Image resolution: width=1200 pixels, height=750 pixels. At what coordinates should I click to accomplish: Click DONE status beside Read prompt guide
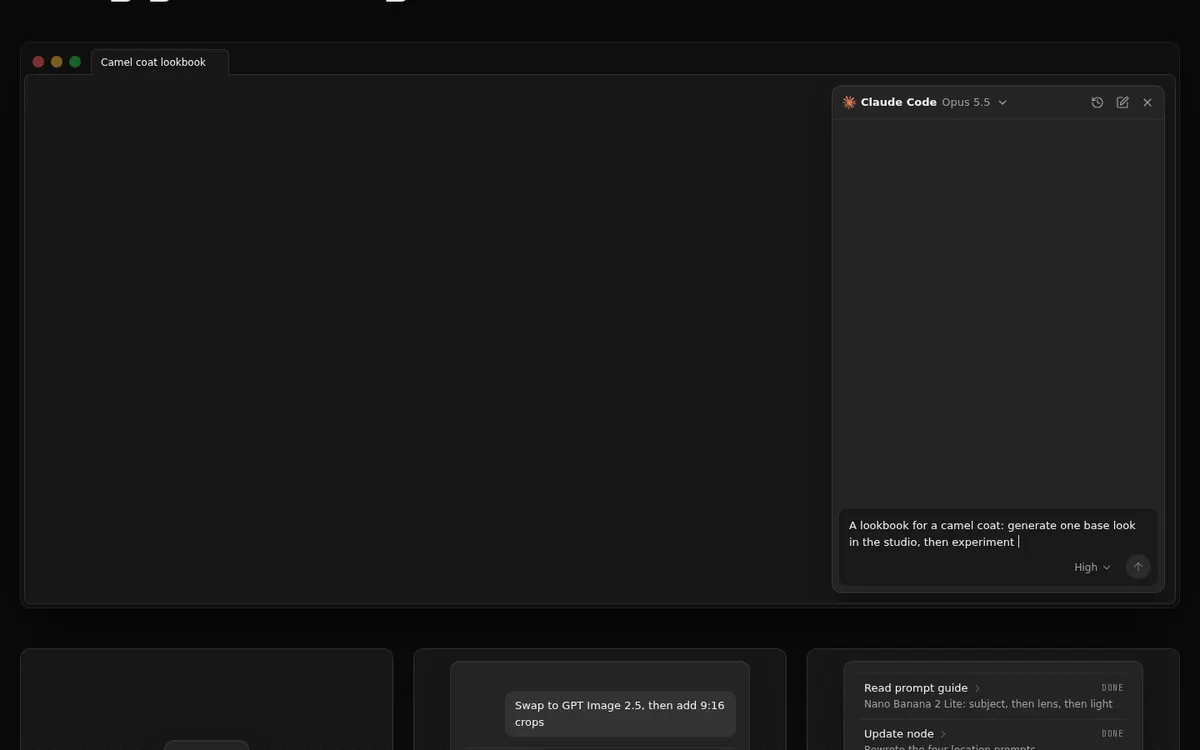point(1112,688)
